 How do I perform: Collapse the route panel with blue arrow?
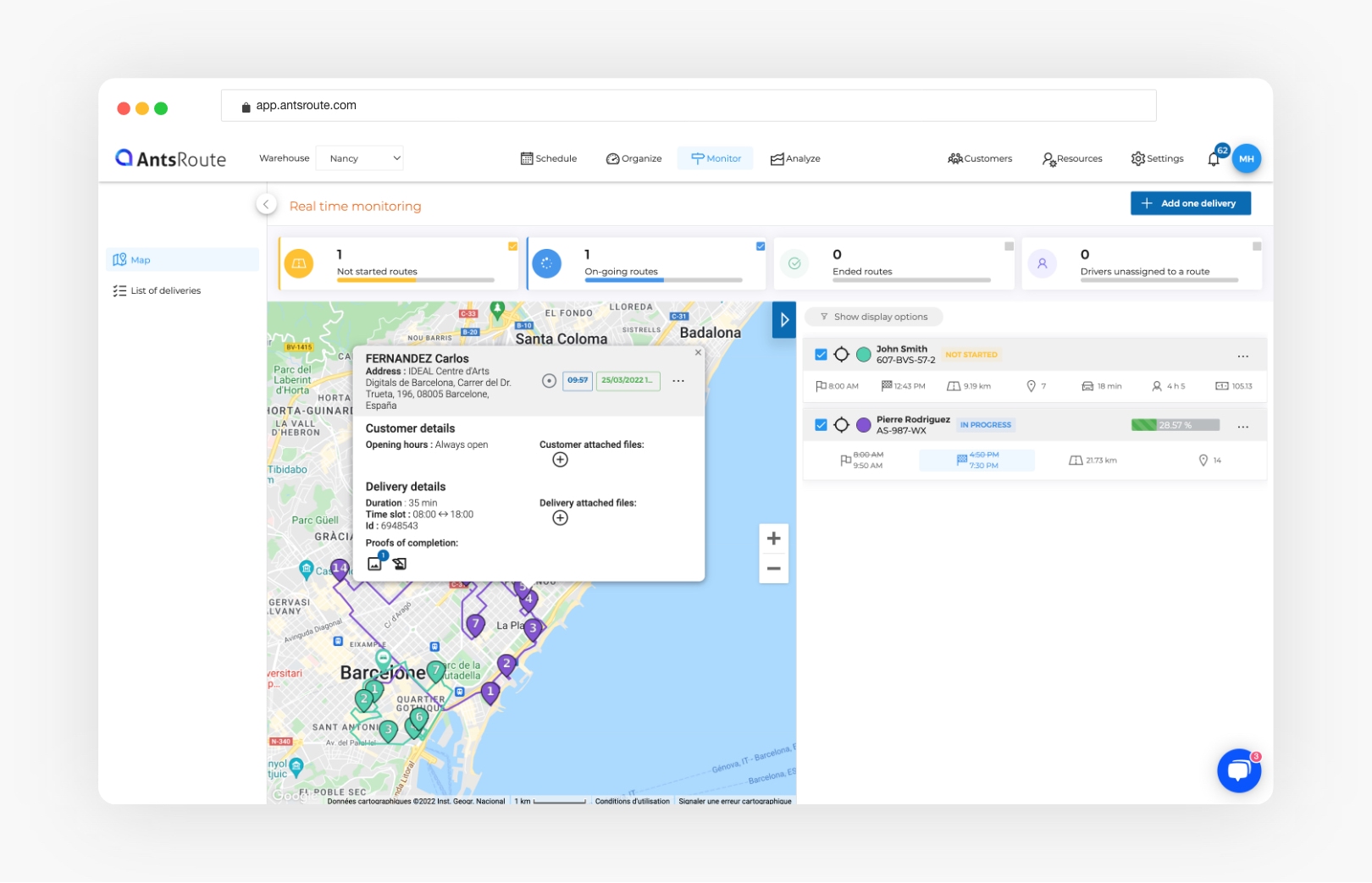pos(784,320)
